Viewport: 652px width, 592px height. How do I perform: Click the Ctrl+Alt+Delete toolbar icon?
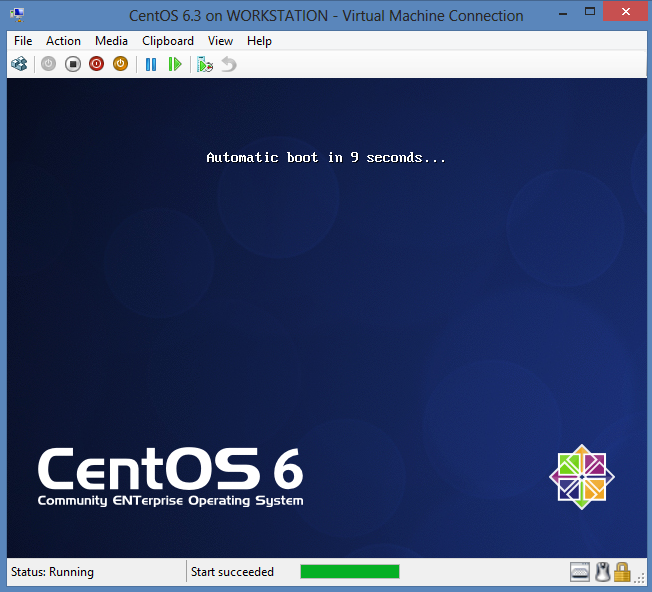click(x=19, y=64)
